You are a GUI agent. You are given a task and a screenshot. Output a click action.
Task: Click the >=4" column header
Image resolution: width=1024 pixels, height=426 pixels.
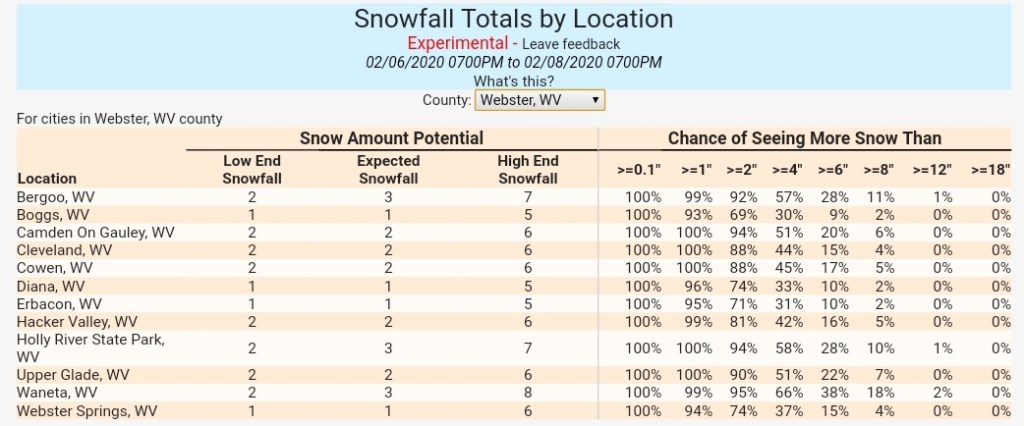789,170
